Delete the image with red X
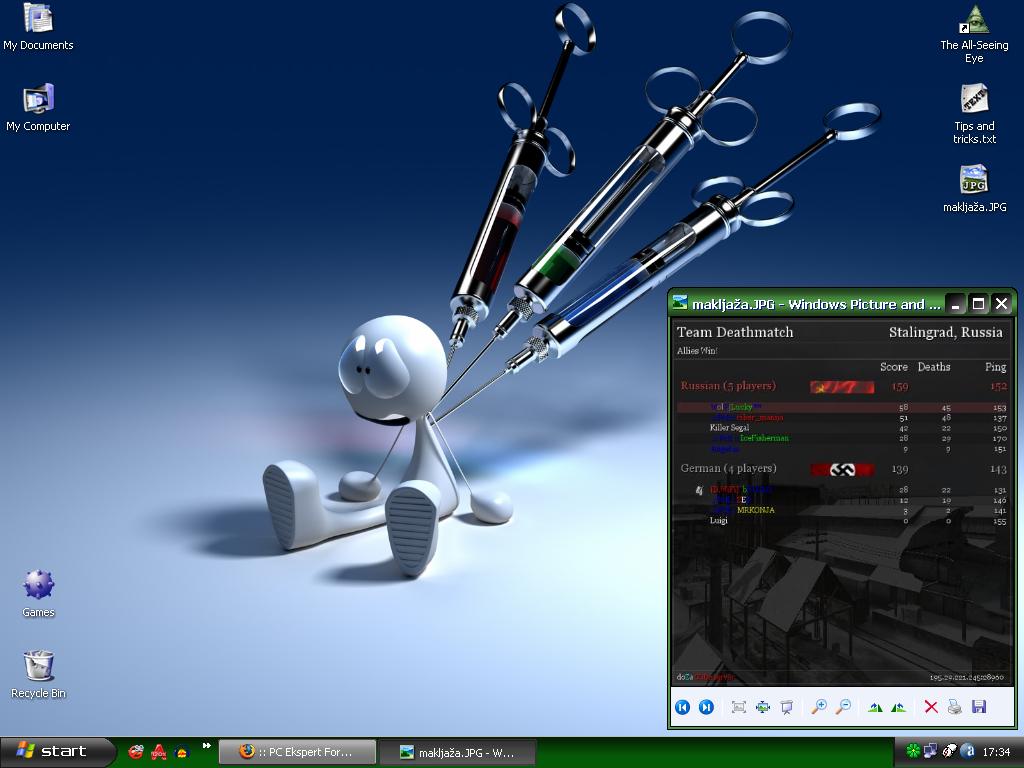 [x=931, y=707]
